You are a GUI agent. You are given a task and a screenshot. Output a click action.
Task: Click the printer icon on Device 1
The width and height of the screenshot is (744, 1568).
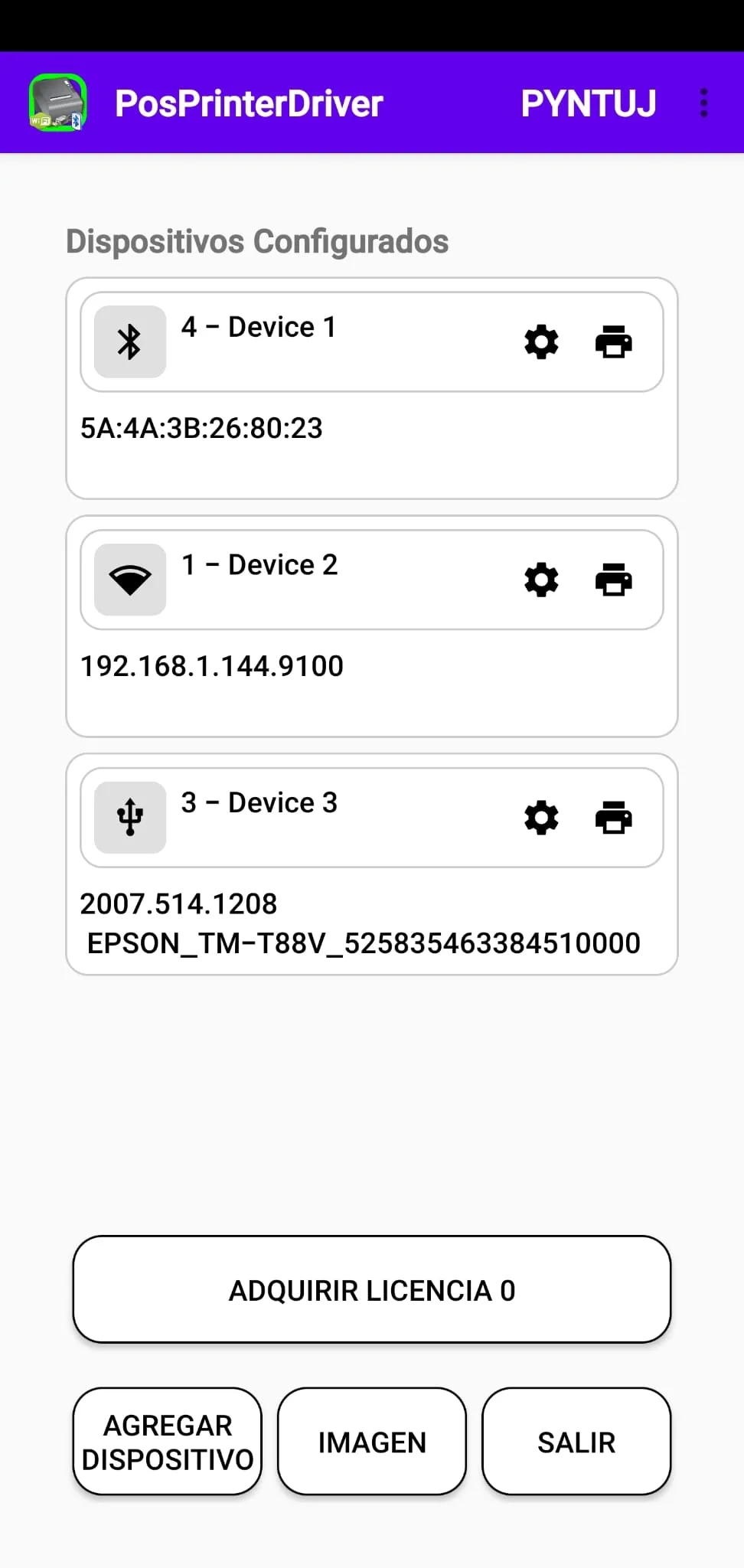615,341
